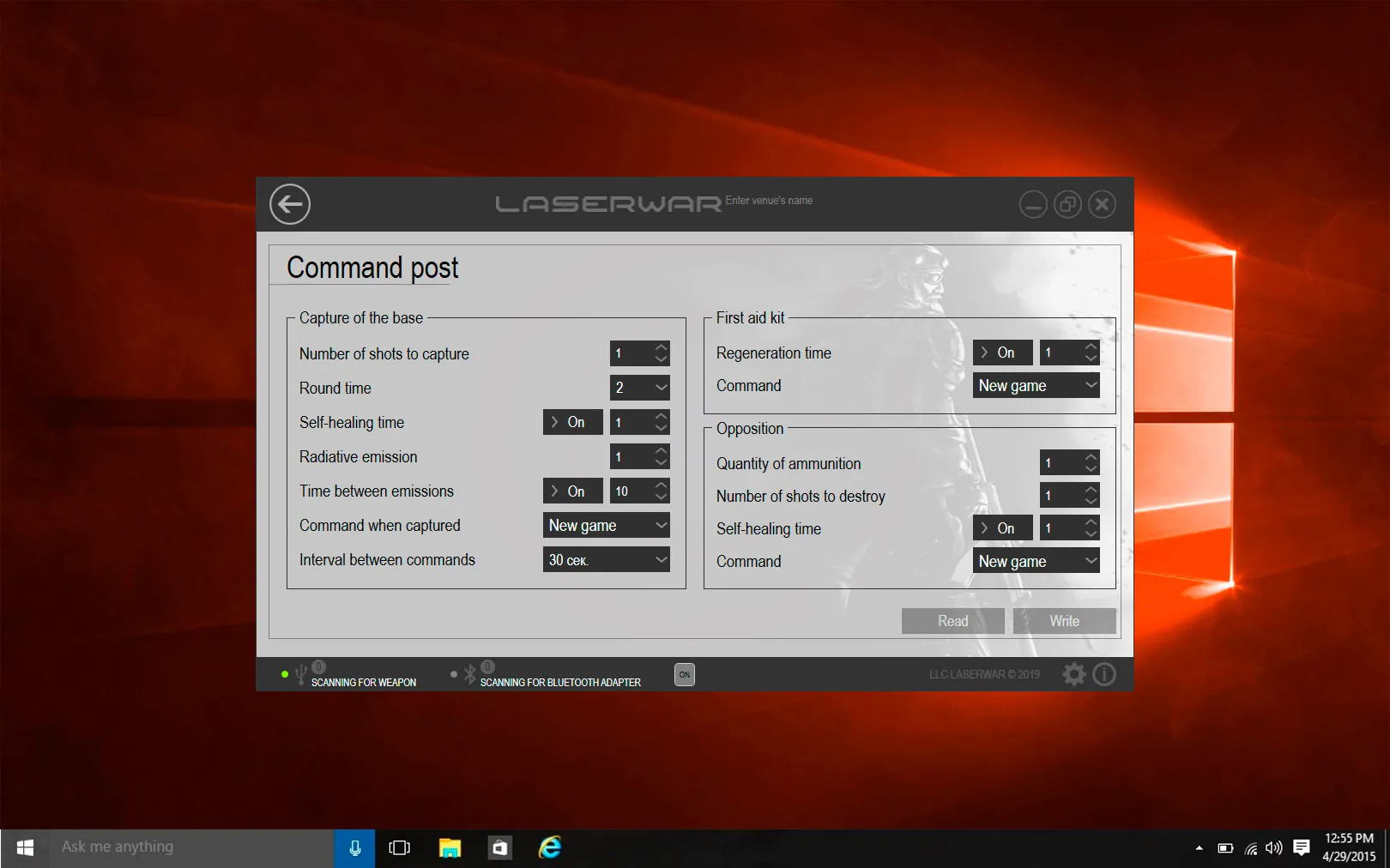Image resolution: width=1390 pixels, height=868 pixels.
Task: Open the Command when captured dropdown
Action: point(607,525)
